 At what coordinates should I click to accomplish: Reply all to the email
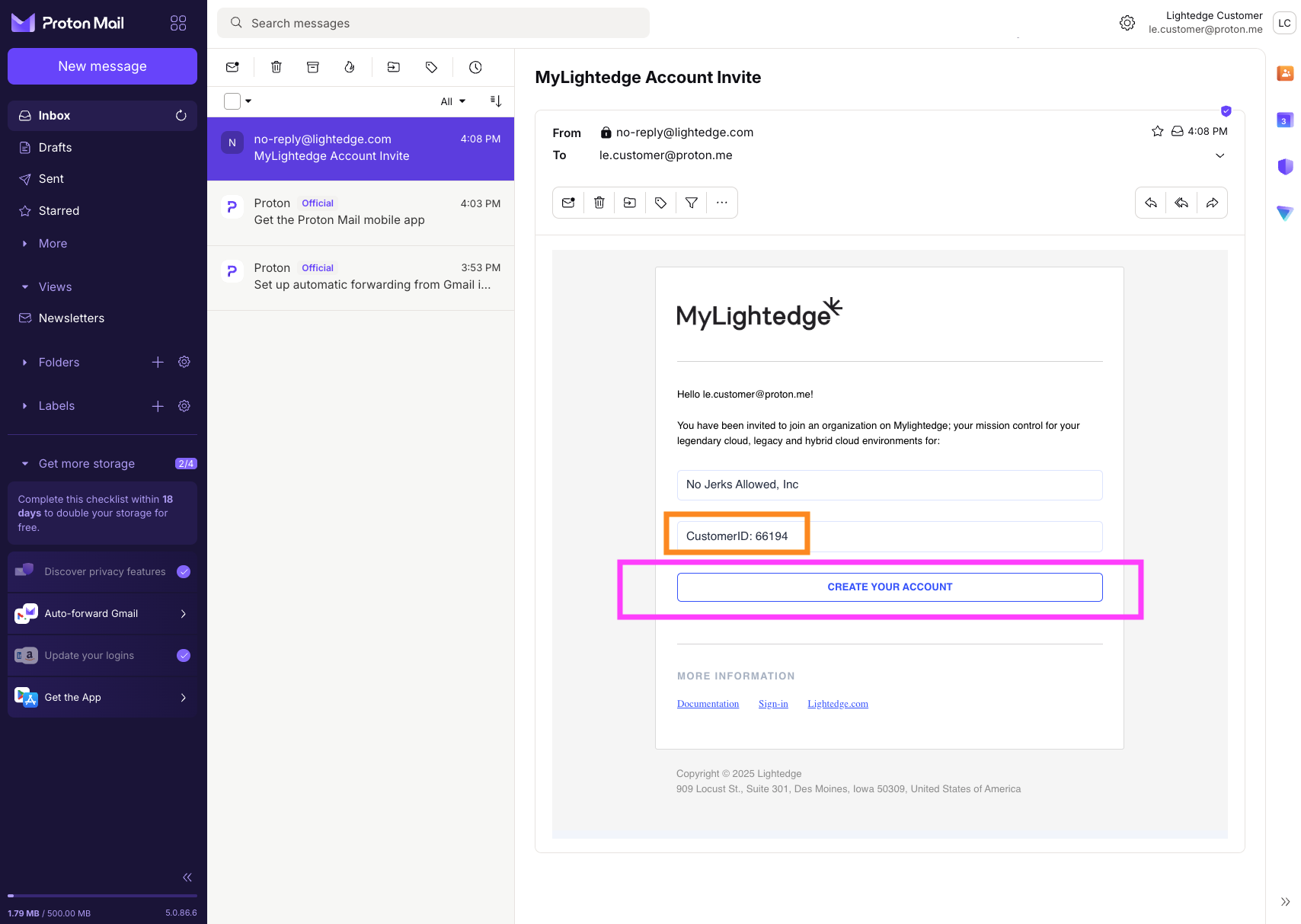click(x=1181, y=203)
